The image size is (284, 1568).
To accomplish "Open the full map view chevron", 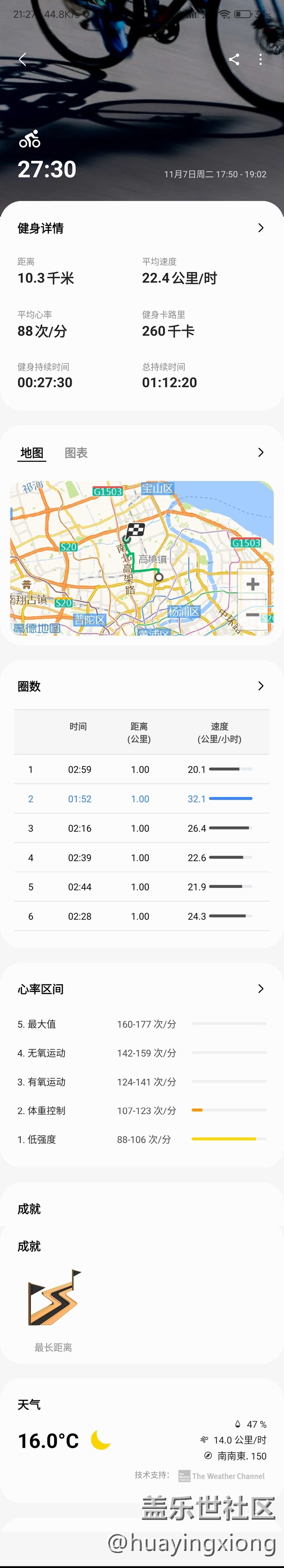I will tap(261, 453).
